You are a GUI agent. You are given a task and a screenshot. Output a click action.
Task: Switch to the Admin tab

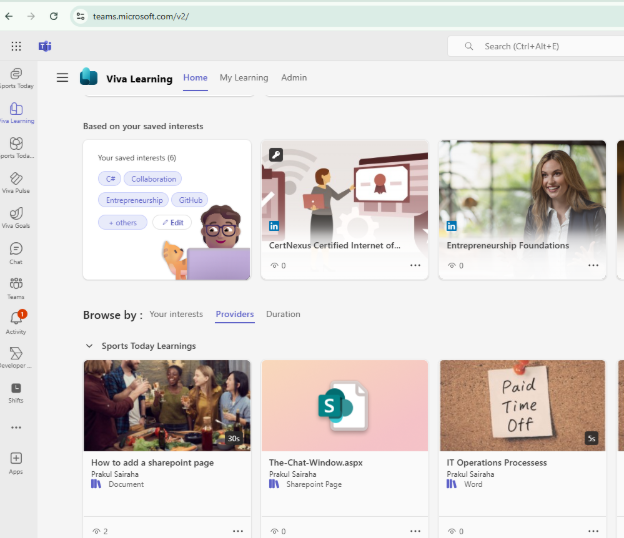294,78
